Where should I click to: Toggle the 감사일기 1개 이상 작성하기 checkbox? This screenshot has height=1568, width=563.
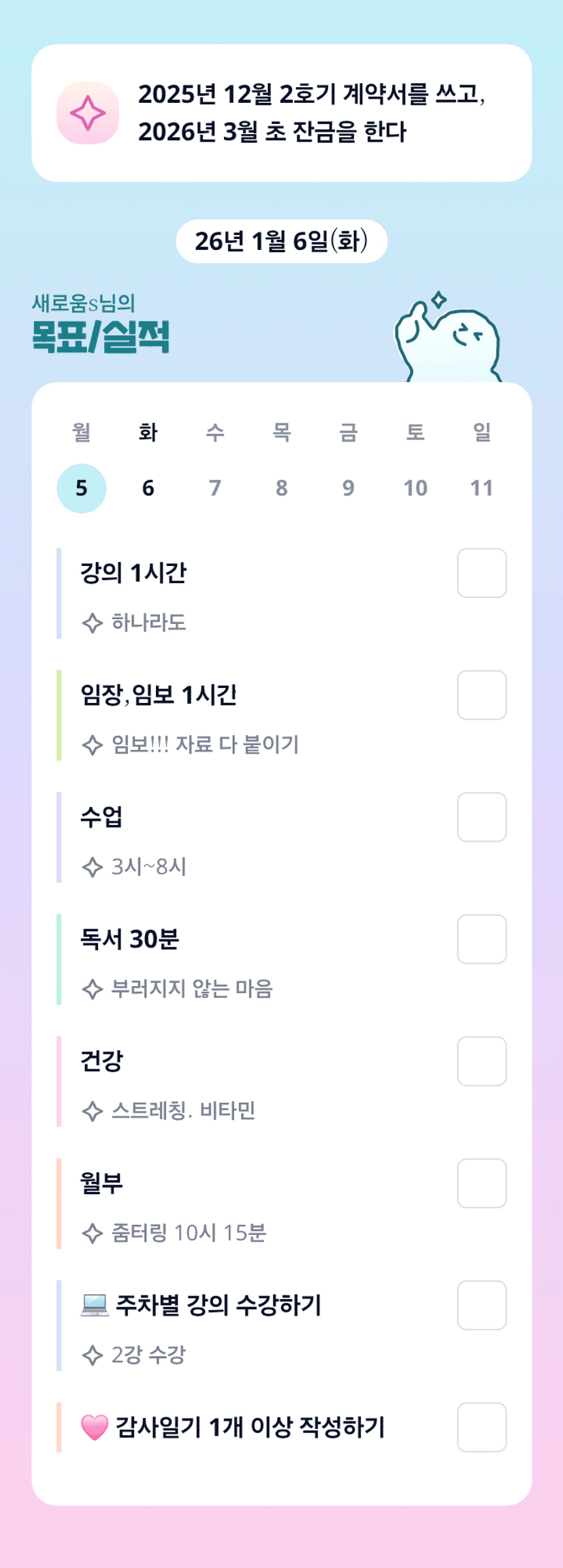pyautogui.click(x=481, y=1427)
